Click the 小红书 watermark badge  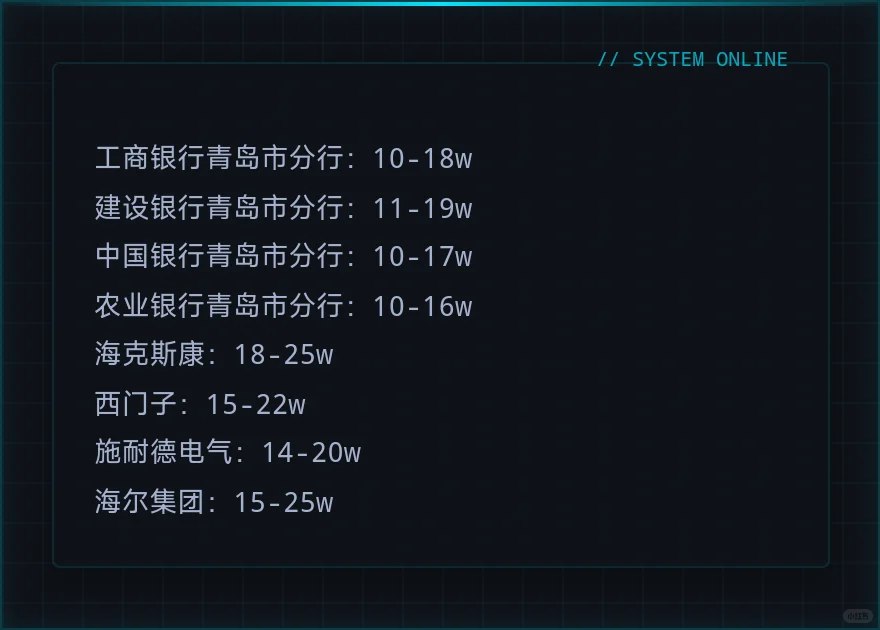[x=858, y=615]
